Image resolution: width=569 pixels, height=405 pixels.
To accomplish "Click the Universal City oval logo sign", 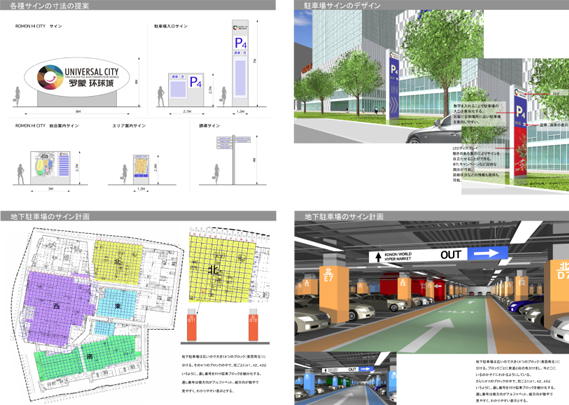I will pos(77,77).
